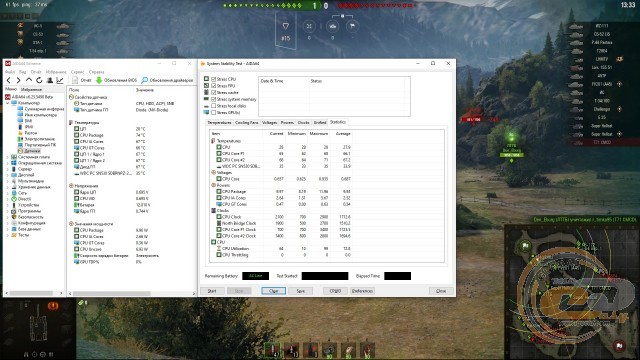The height and width of the screenshot is (360, 640).
Task: Click Обновления BIOS green arrow button
Action: pos(116,80)
